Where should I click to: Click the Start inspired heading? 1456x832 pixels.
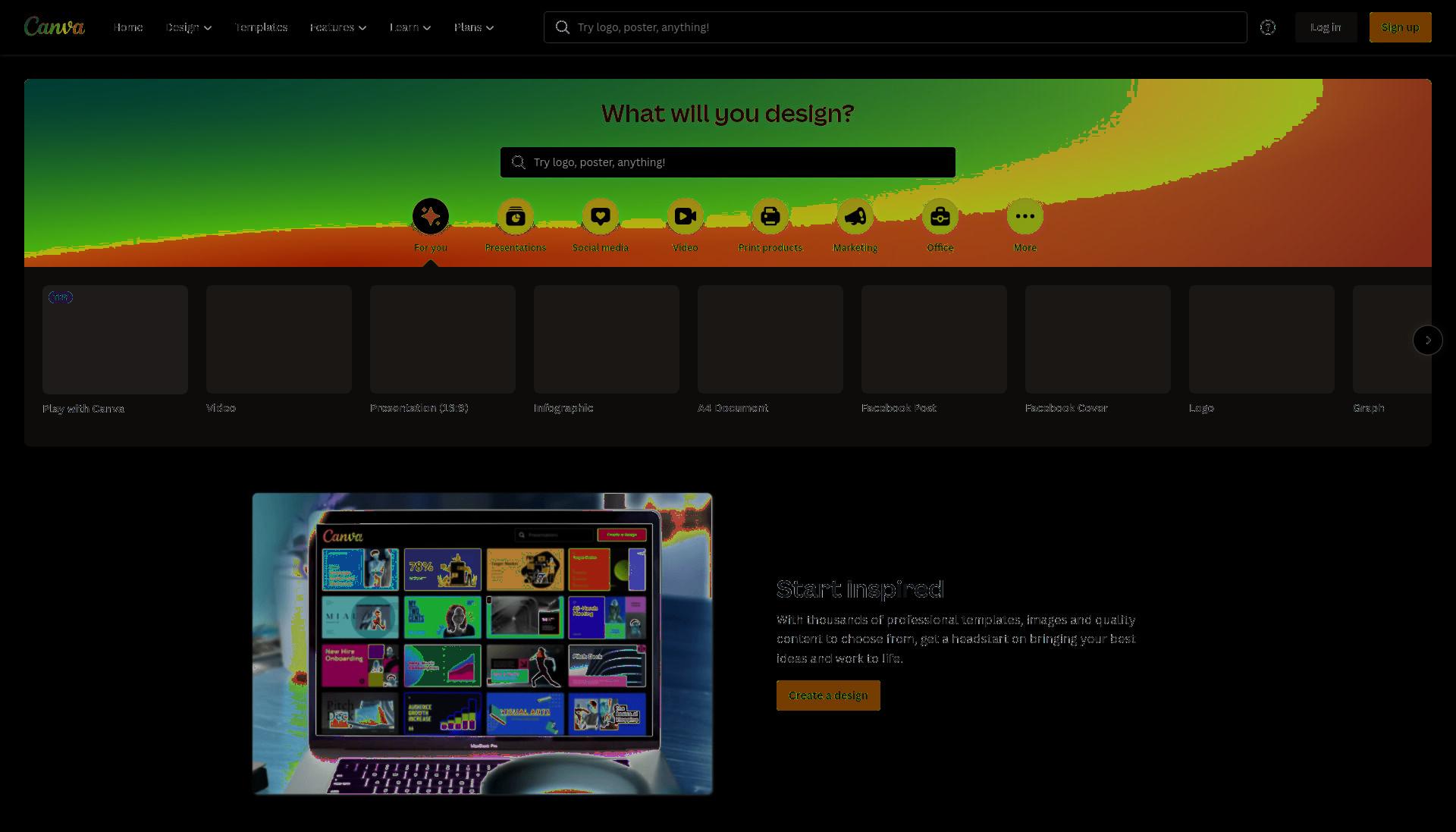(860, 589)
